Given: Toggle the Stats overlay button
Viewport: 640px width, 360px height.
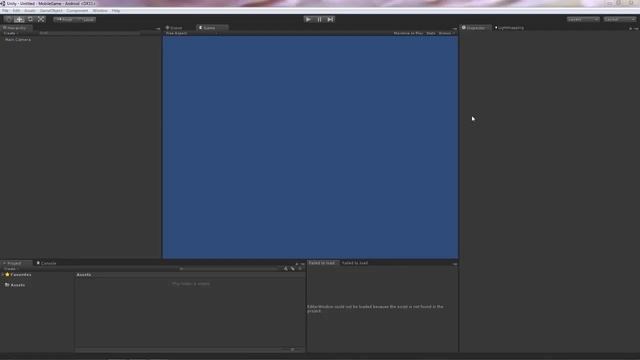Looking at the screenshot, I should click(431, 33).
